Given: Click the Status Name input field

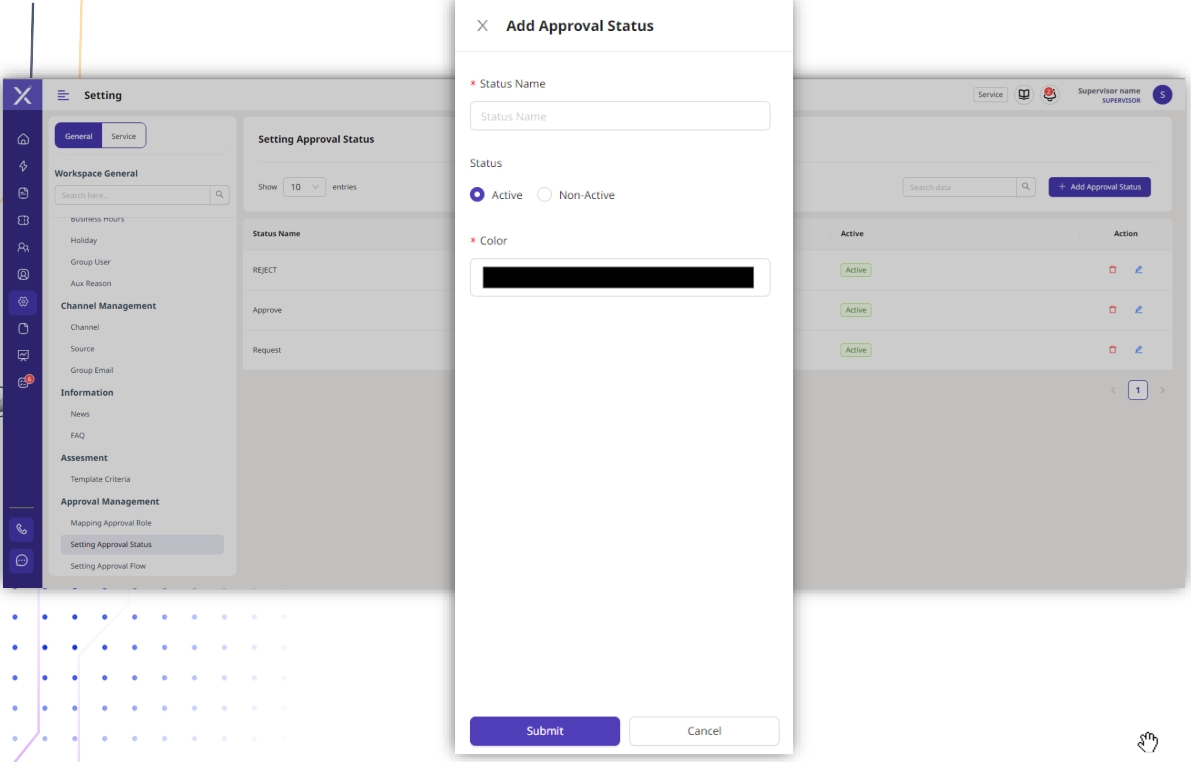Looking at the screenshot, I should tap(620, 116).
